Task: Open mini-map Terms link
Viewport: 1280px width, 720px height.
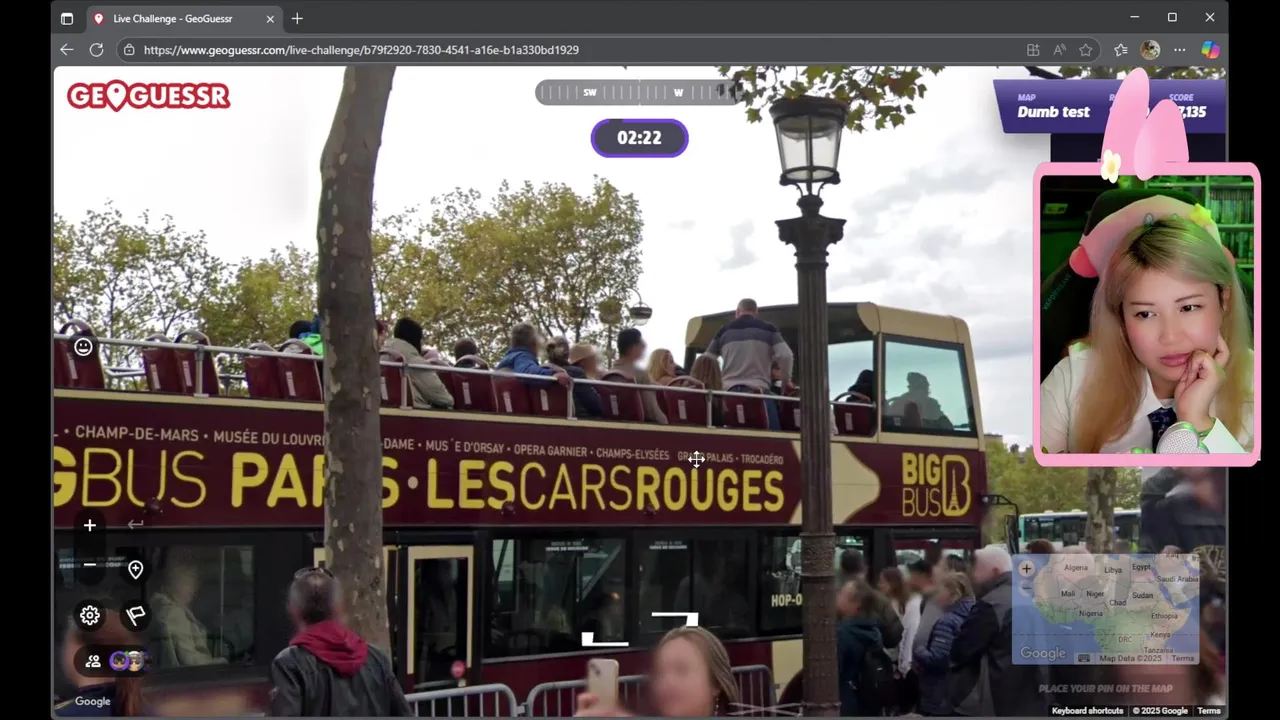Action: click(x=1183, y=658)
